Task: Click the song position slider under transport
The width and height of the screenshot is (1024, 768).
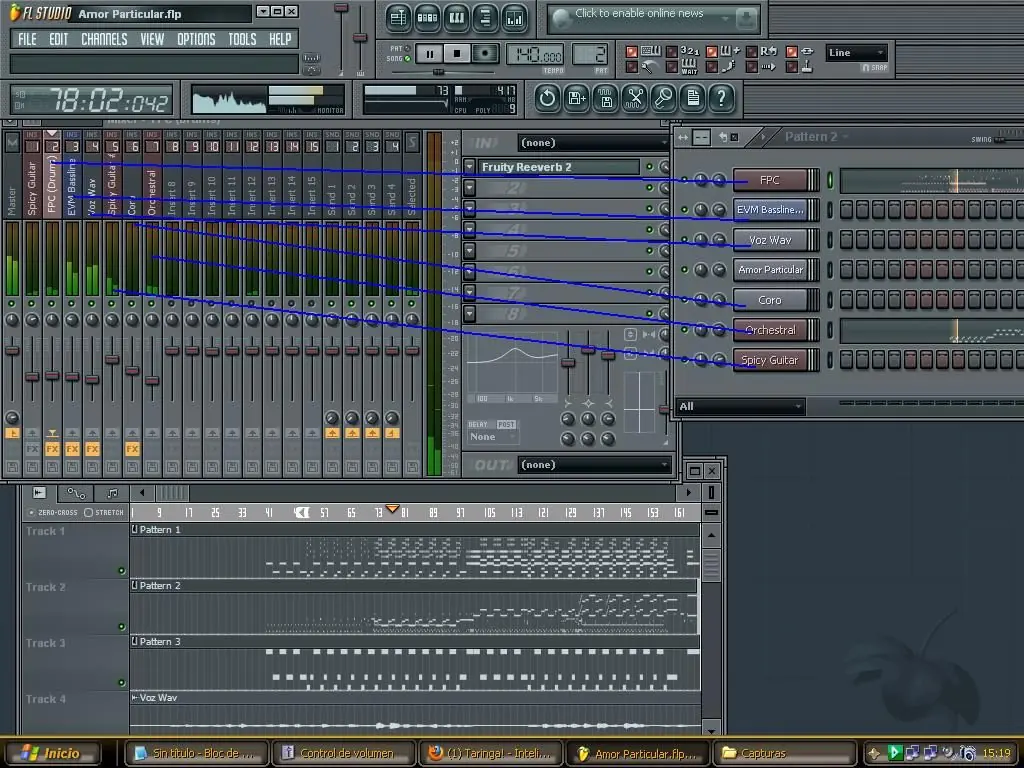Action: coord(438,71)
